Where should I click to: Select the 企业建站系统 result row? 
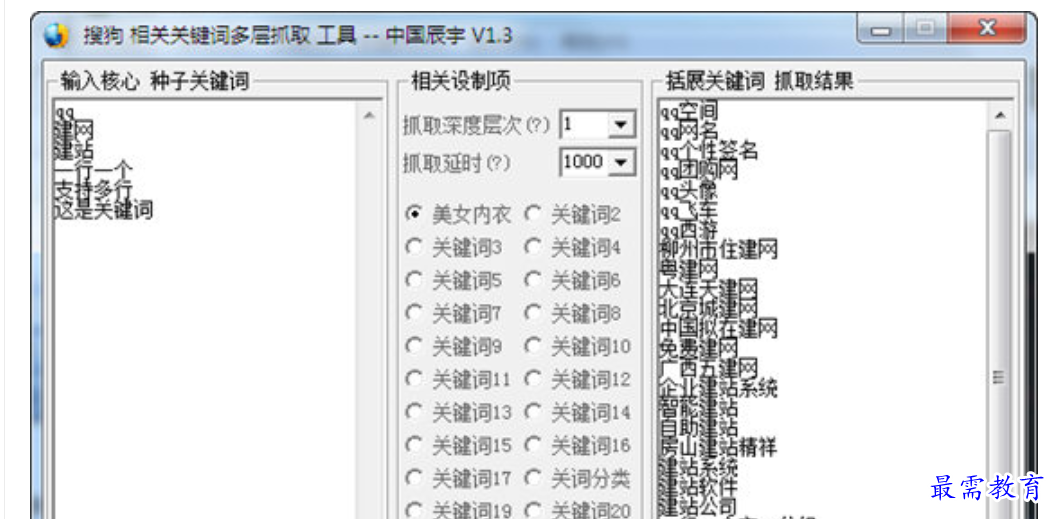(x=719, y=388)
